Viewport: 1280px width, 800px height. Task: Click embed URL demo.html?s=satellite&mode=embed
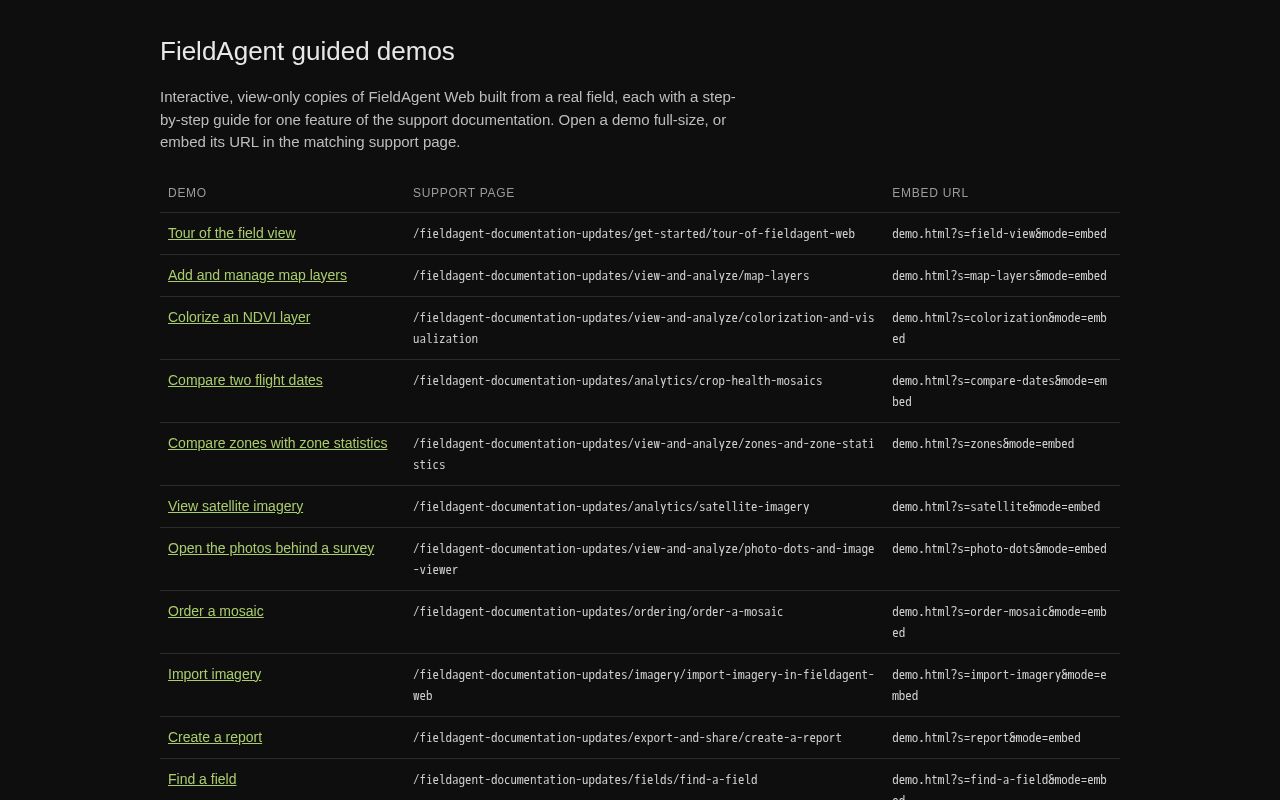point(996,507)
